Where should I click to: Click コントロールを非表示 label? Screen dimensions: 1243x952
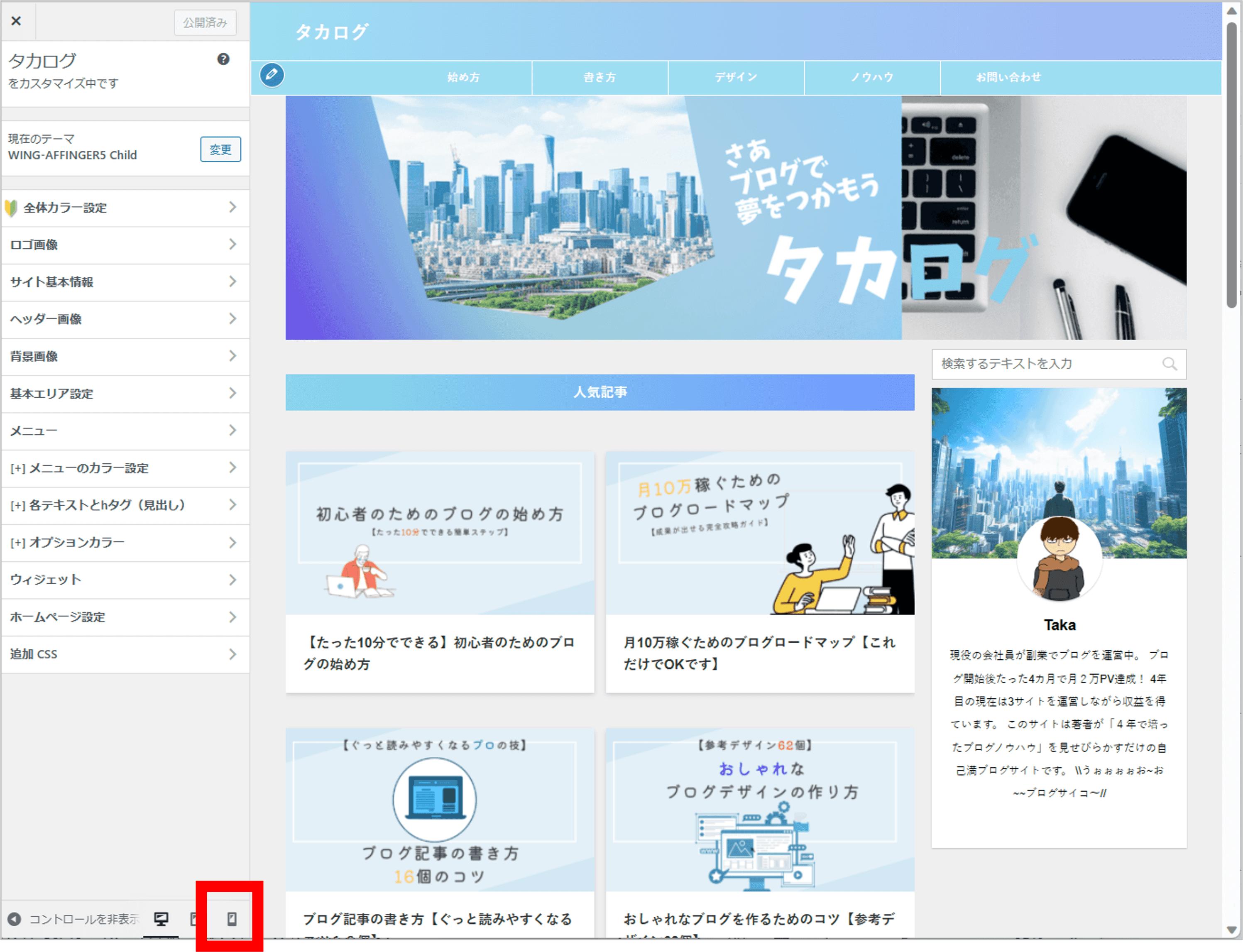coord(84,918)
